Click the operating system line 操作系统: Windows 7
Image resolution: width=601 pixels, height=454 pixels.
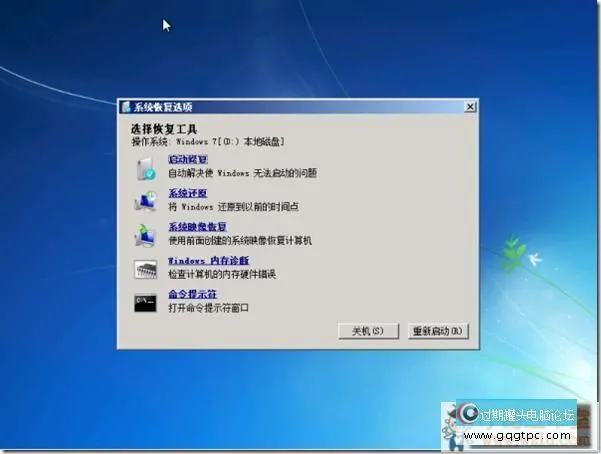[208, 142]
